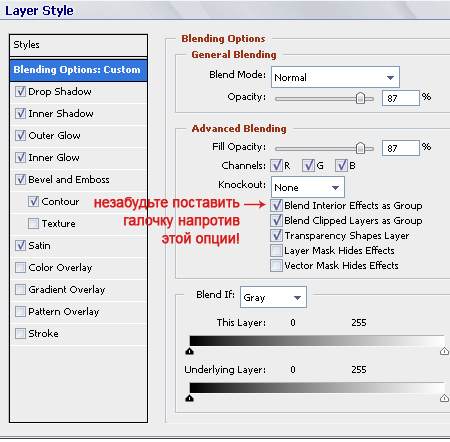
Task: Open the Outer Glow settings label
Action: click(x=54, y=136)
